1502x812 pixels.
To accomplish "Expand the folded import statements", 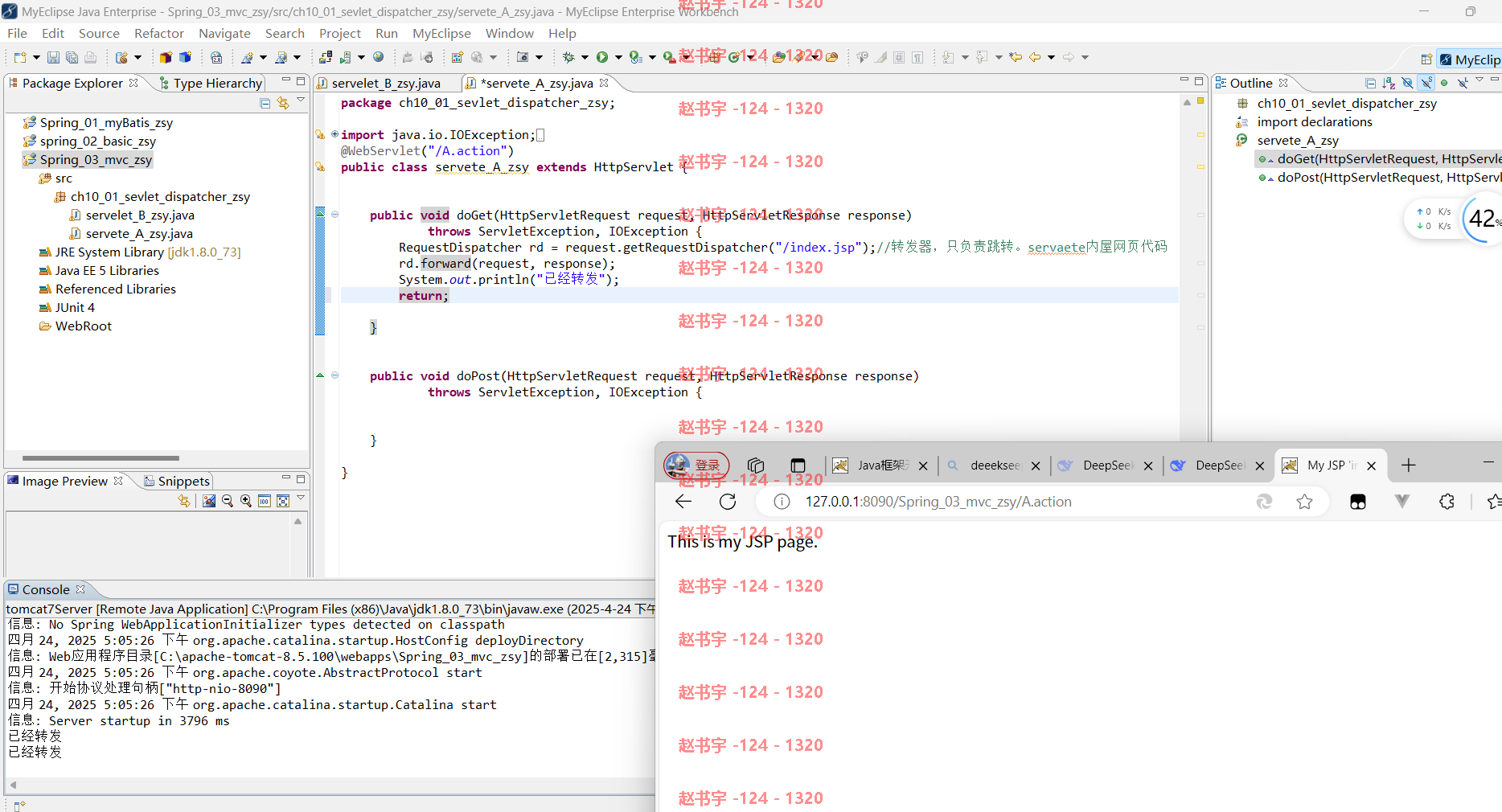I will pos(334,134).
